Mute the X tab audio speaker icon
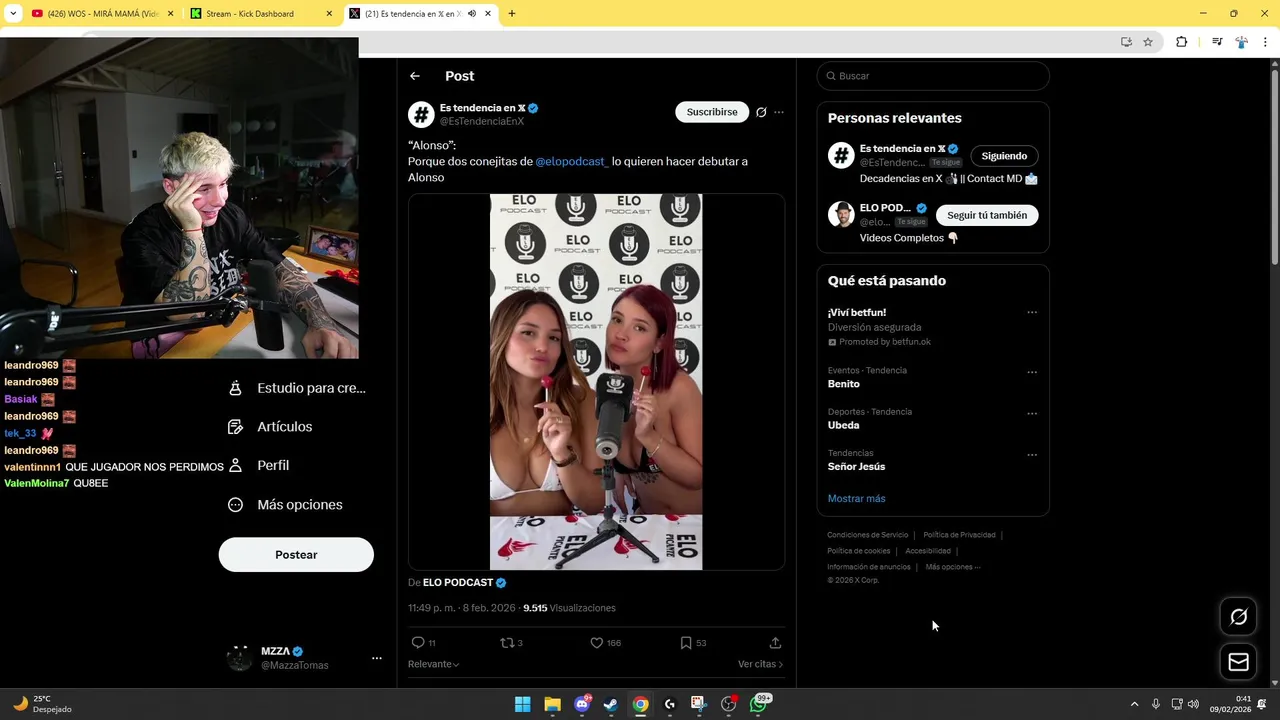The height and width of the screenshot is (720, 1280). (472, 14)
